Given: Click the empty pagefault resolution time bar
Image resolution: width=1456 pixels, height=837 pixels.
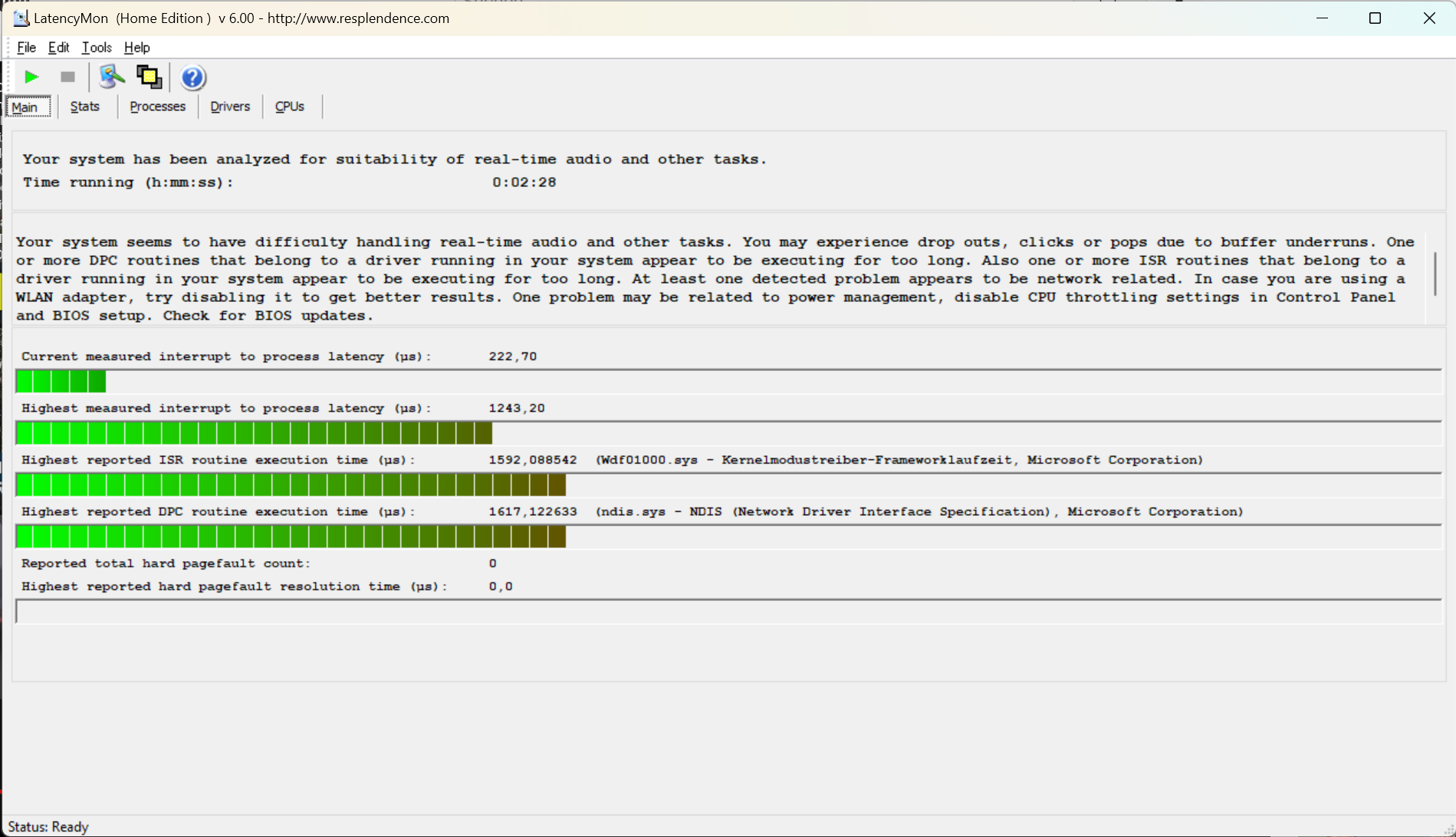Looking at the screenshot, I should pos(728,611).
